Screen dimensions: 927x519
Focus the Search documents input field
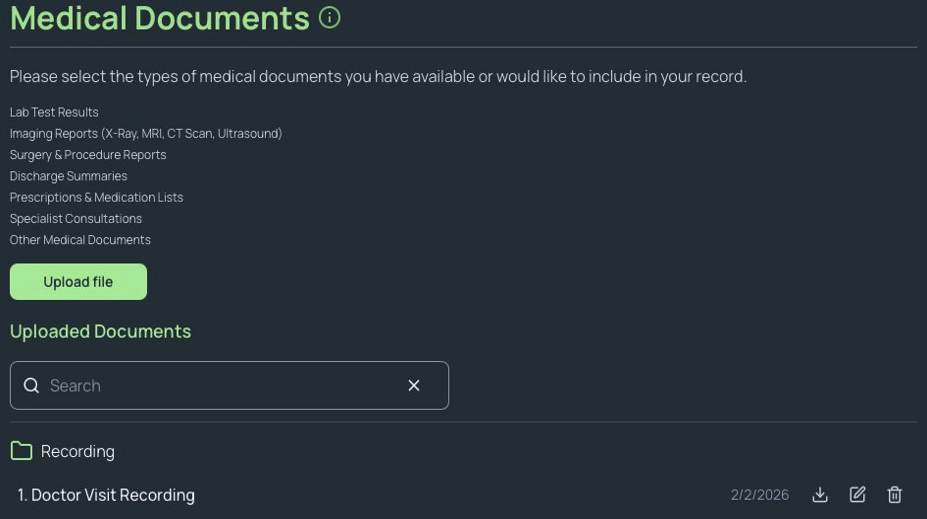click(x=220, y=386)
